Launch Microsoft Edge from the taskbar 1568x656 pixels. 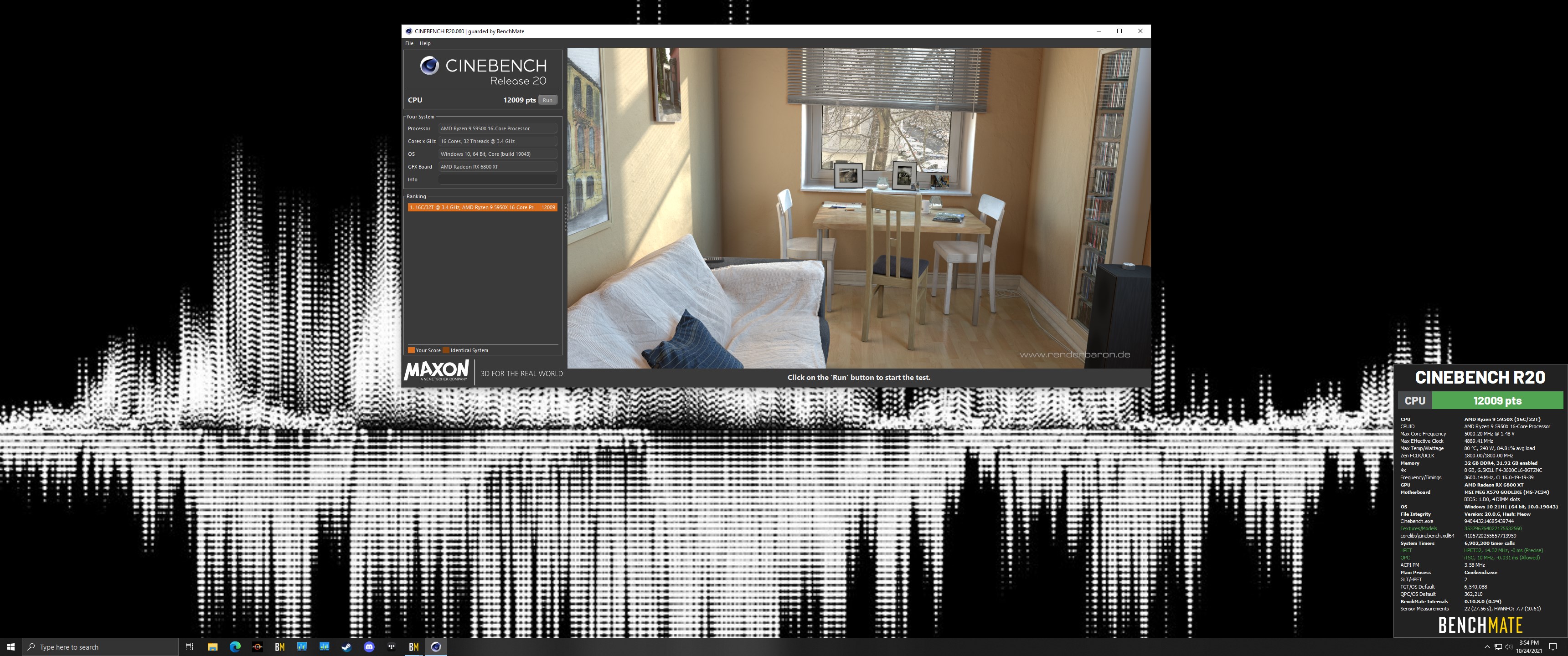[x=235, y=647]
